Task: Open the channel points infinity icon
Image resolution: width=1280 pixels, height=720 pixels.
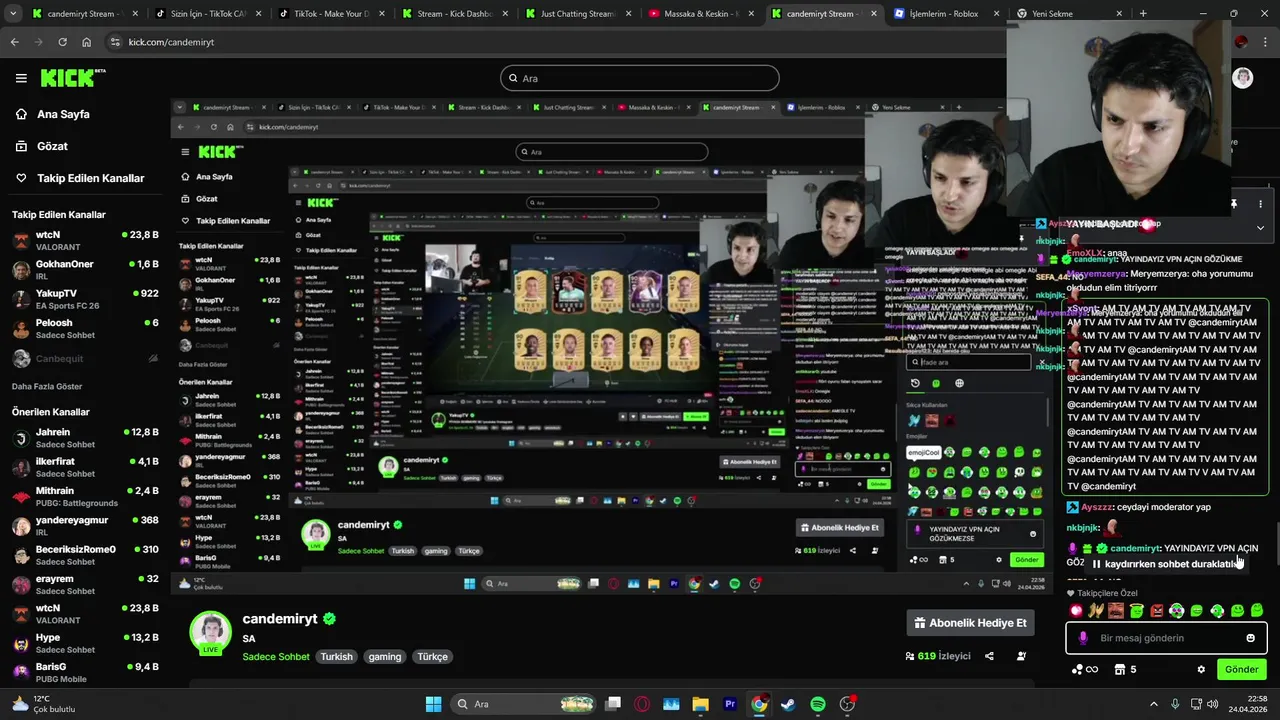Action: pos(1084,669)
